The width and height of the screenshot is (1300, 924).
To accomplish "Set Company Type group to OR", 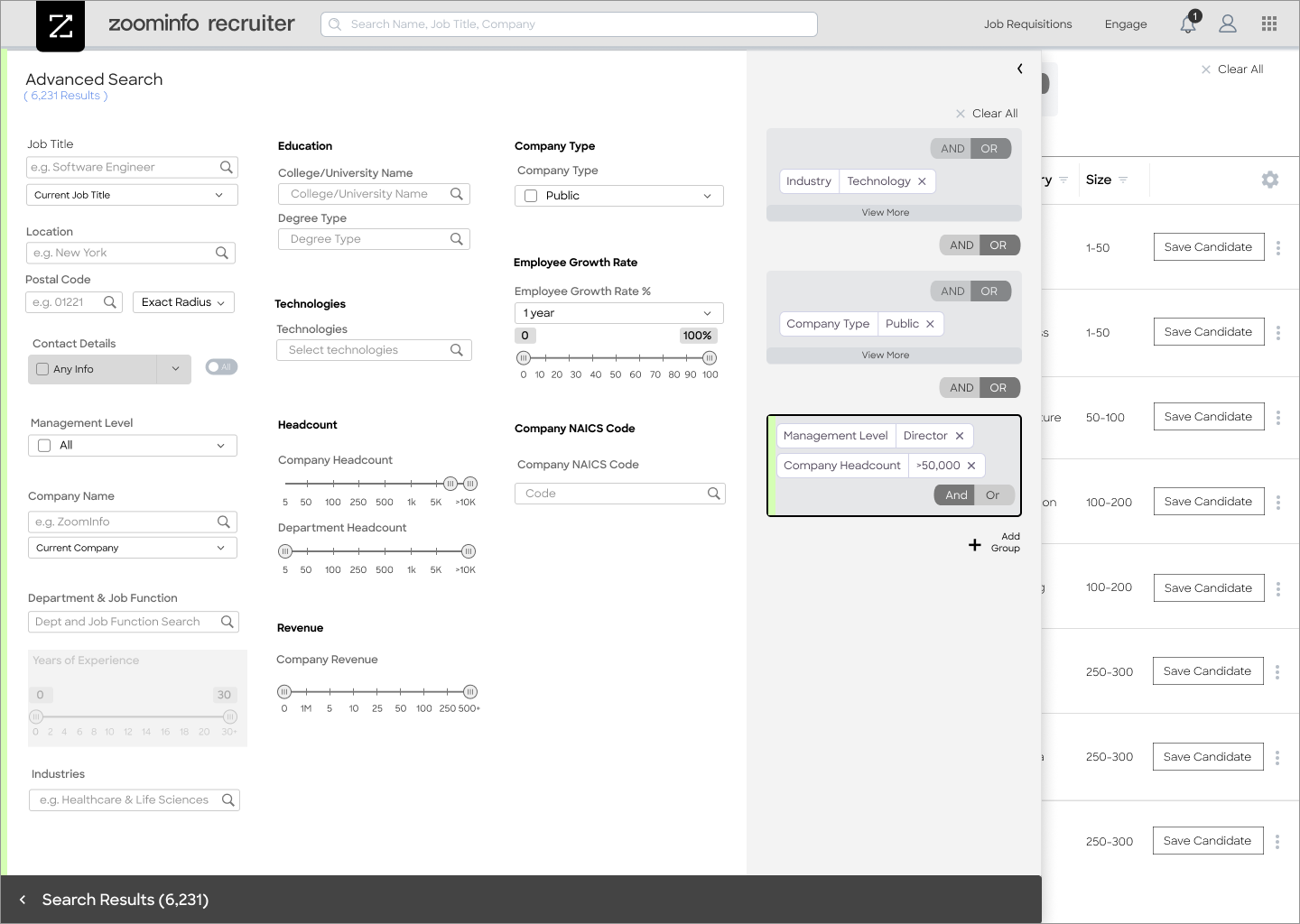I will 989,291.
